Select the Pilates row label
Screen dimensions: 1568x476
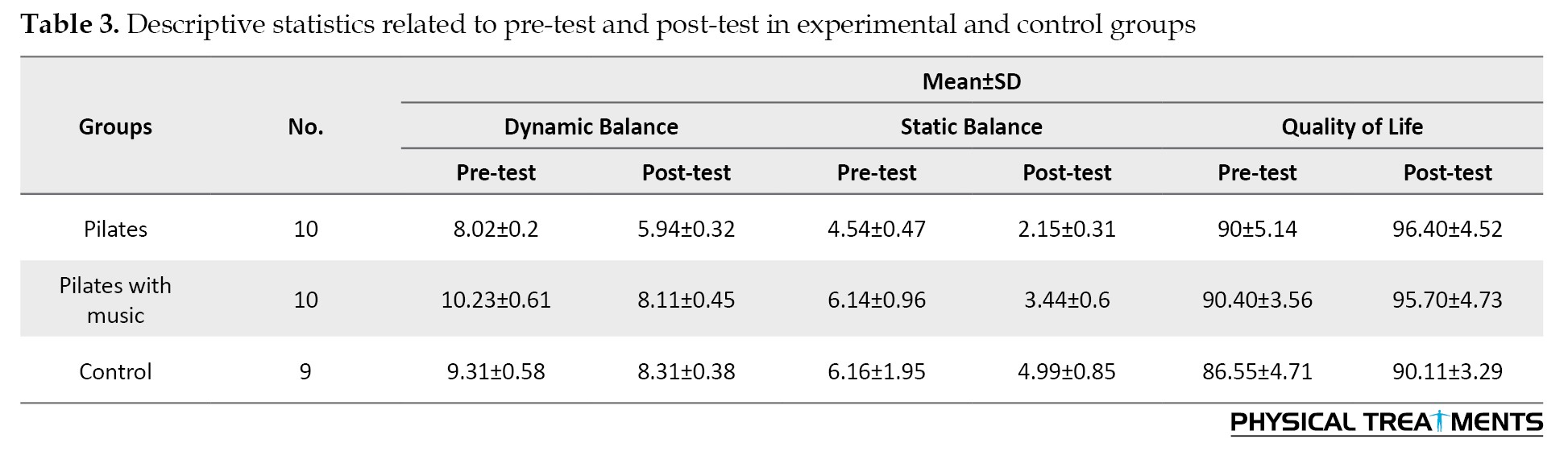115,229
